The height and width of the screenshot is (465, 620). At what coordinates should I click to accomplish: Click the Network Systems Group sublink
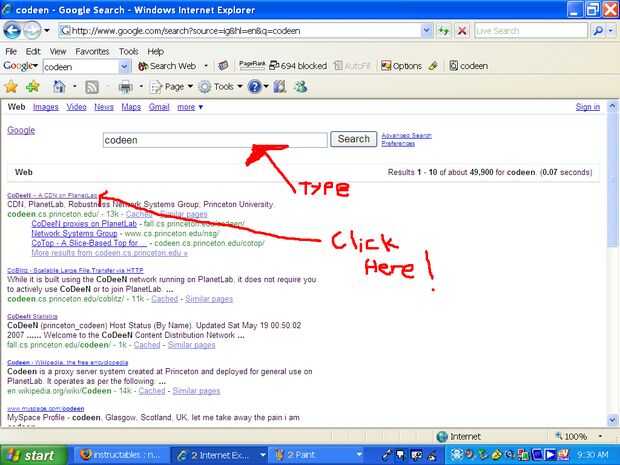[x=74, y=233]
